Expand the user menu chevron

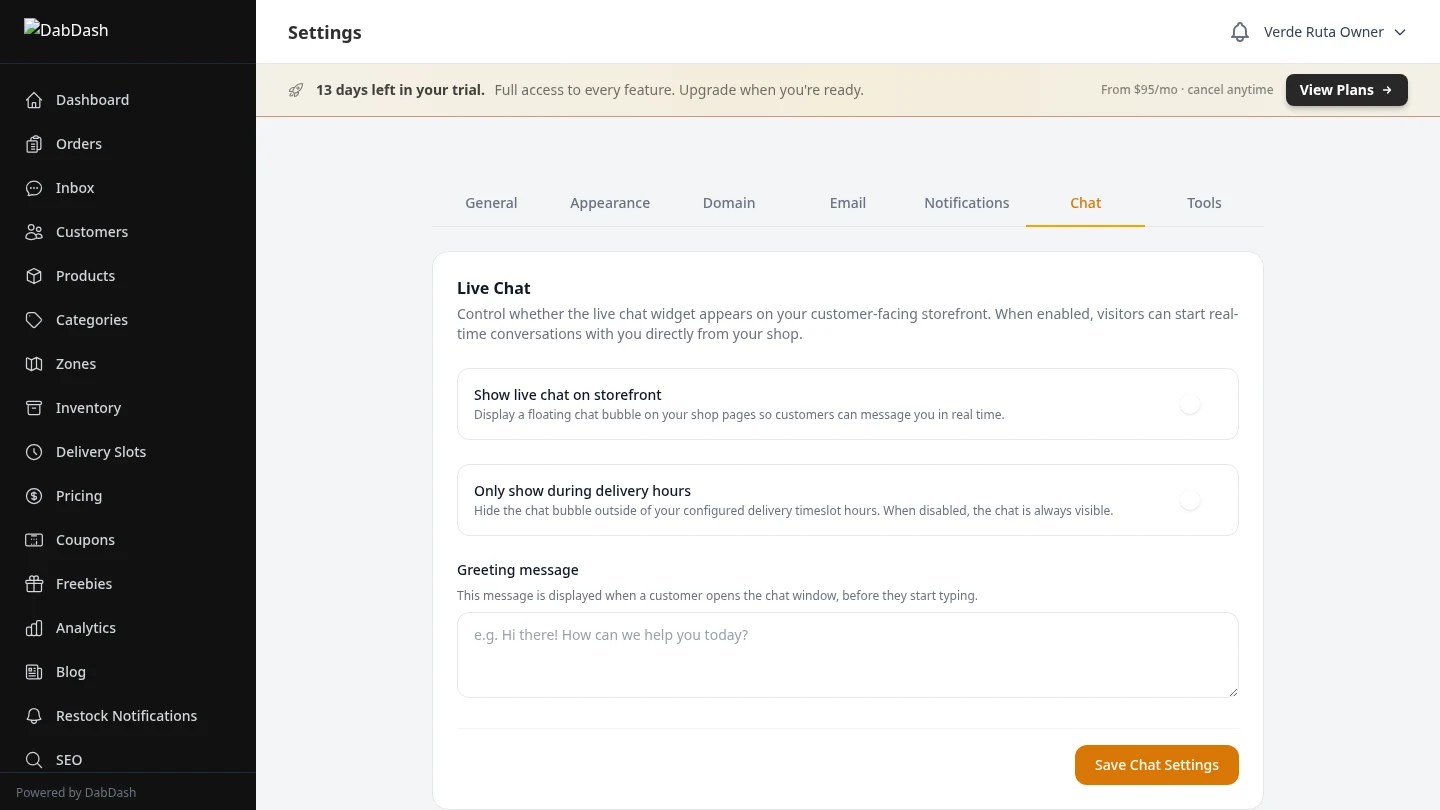pyautogui.click(x=1400, y=31)
